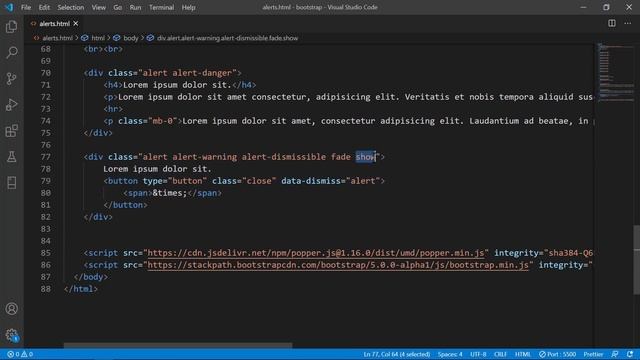640x360 pixels.
Task: Click the <h4> heading text on line 71
Action: click(x=177, y=85)
